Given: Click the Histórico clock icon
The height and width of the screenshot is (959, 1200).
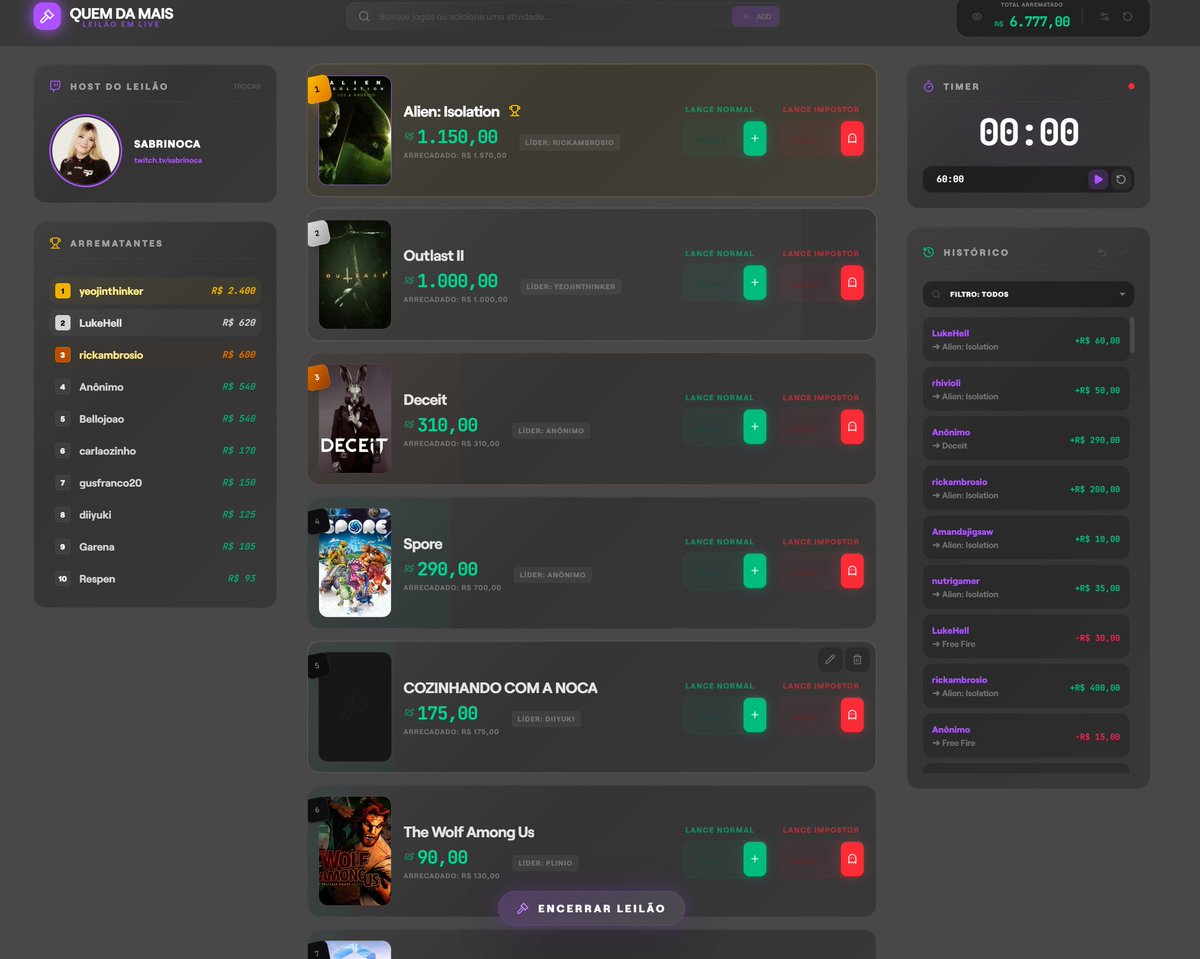Looking at the screenshot, I should tap(929, 252).
